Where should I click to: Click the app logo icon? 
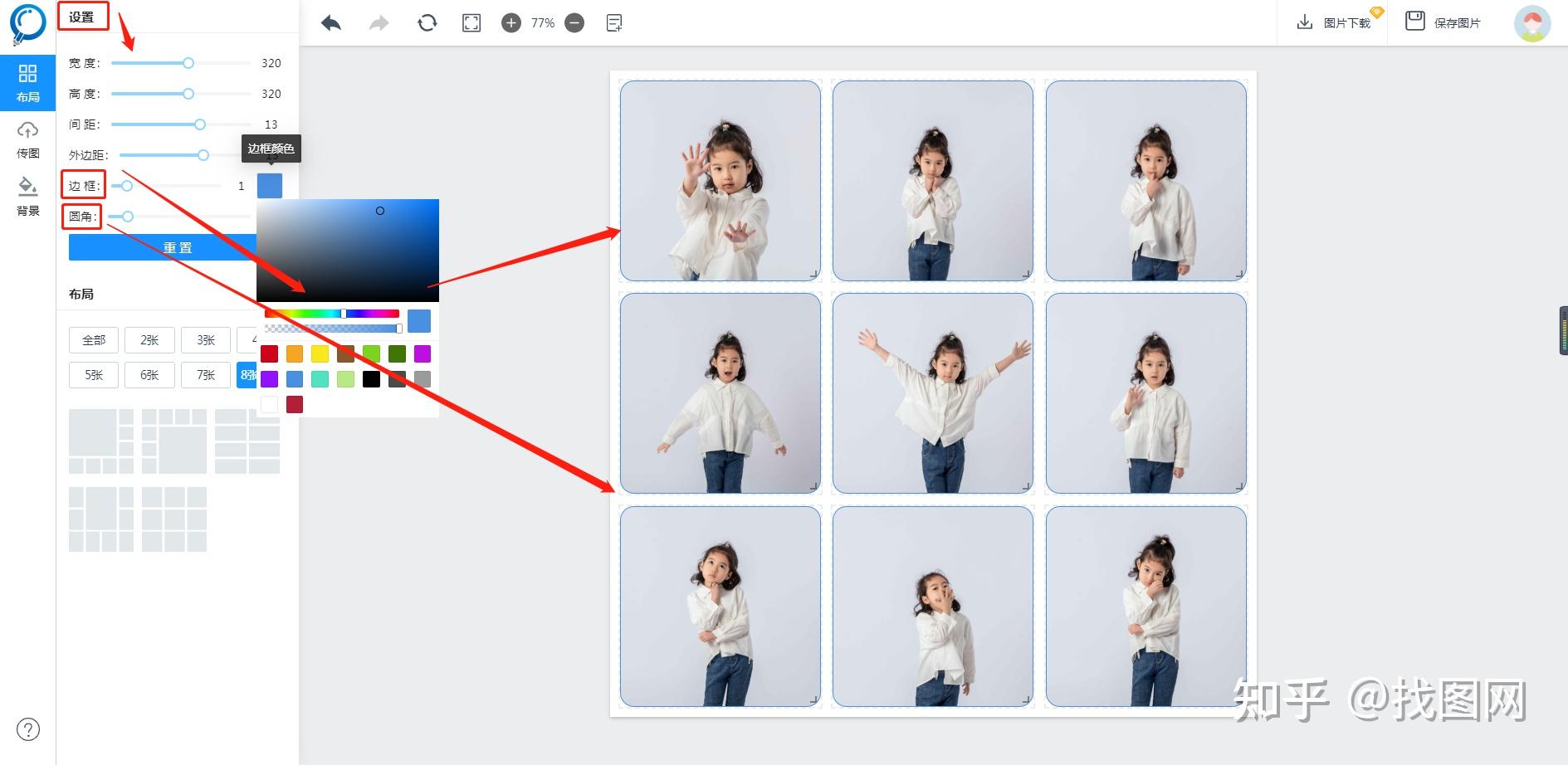(27, 23)
